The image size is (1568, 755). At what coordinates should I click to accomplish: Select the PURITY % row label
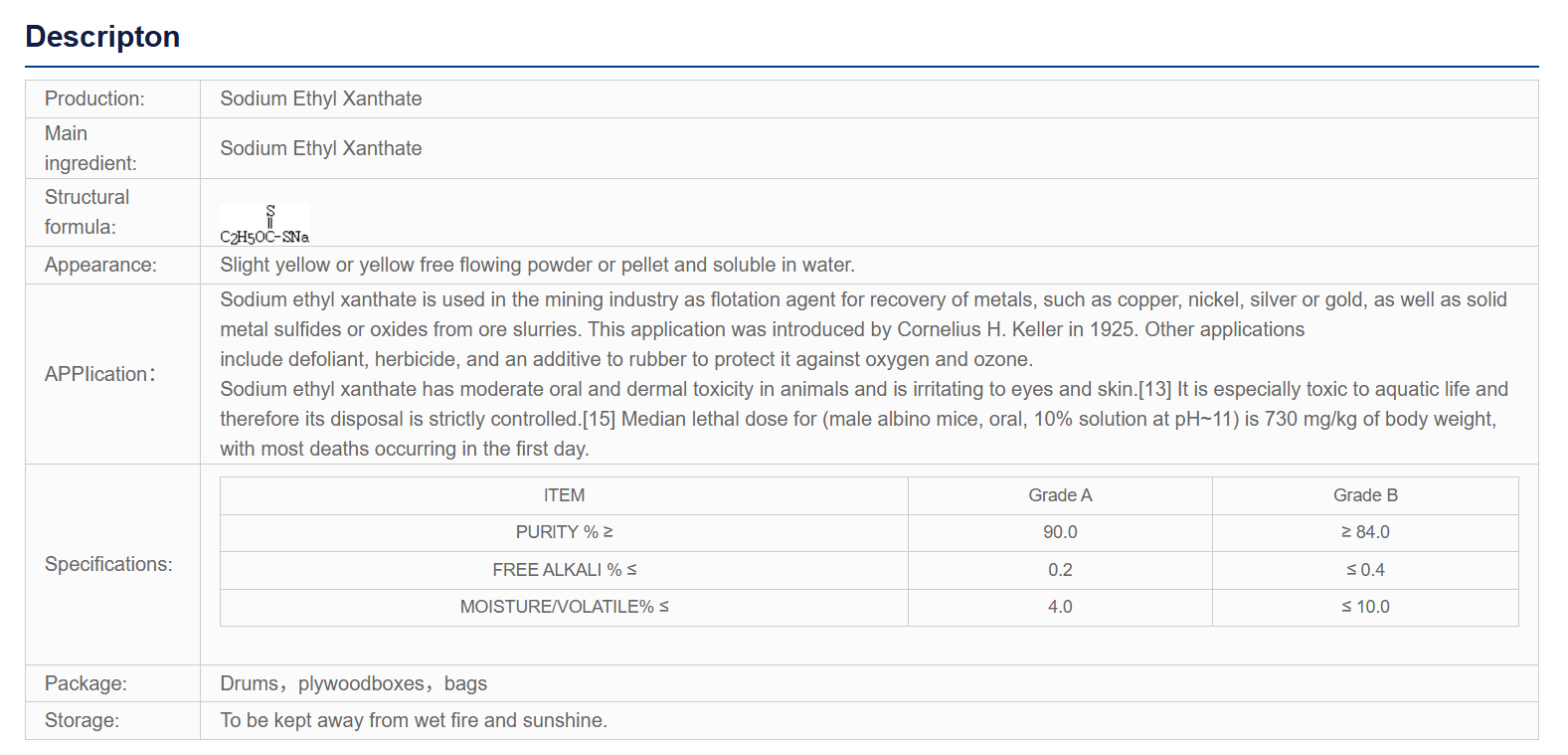564,532
